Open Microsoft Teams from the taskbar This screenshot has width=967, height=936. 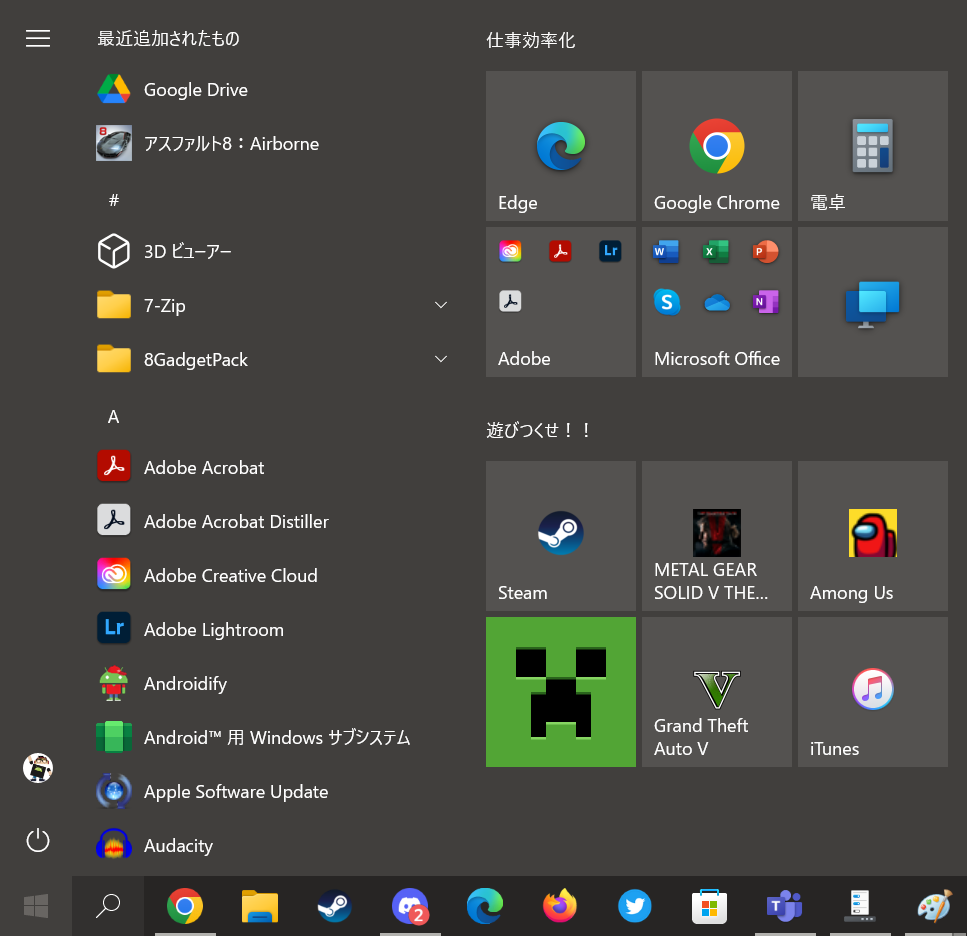(x=785, y=906)
